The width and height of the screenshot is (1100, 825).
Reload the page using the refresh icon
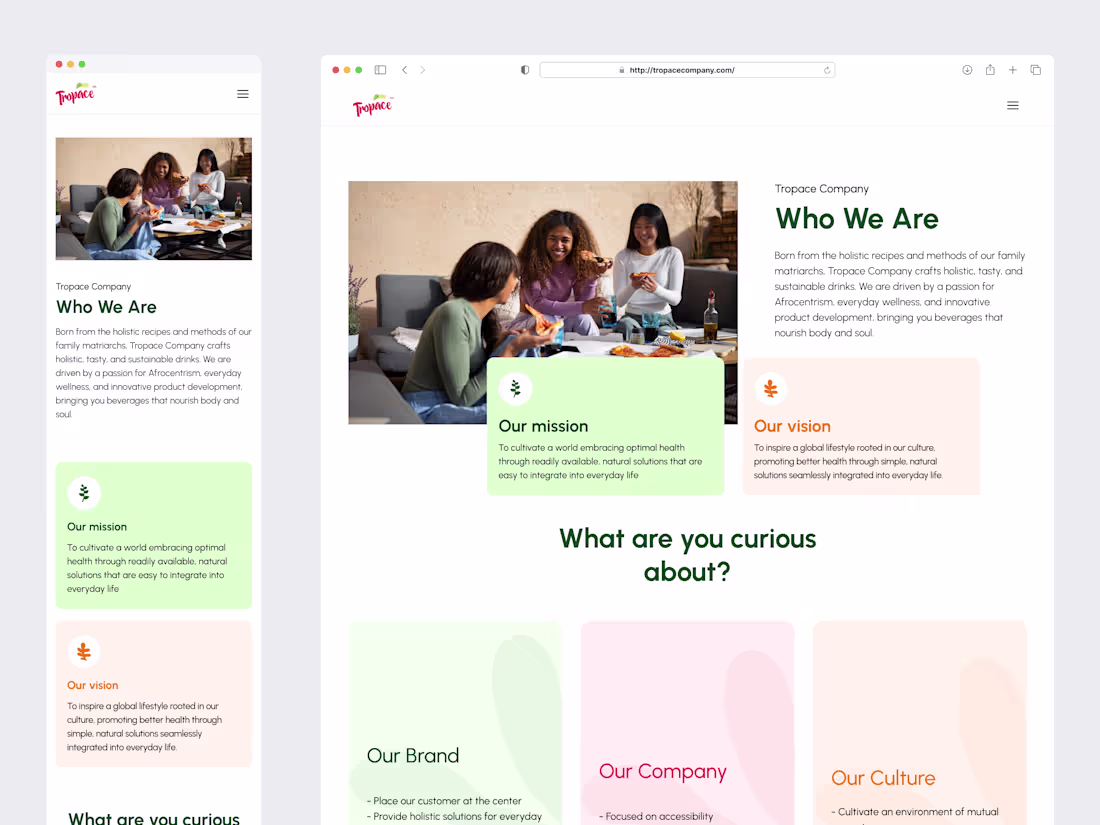click(827, 70)
